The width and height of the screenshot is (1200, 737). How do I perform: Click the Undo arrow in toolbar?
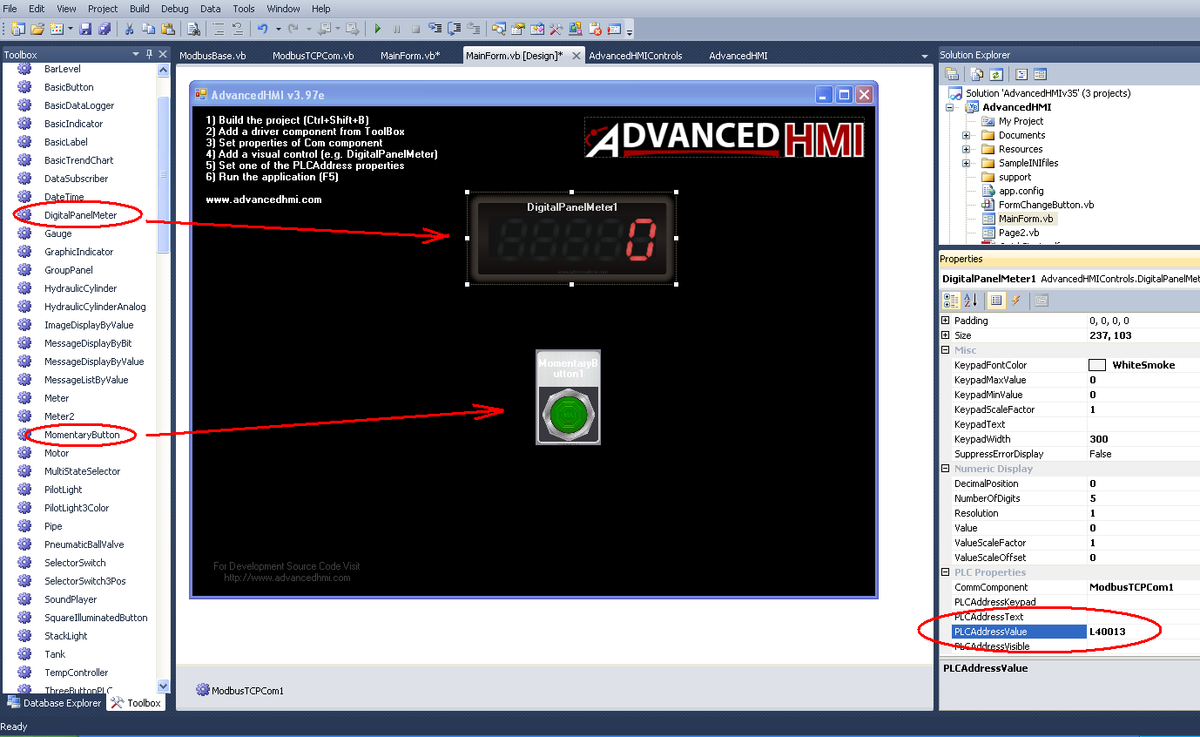pyautogui.click(x=262, y=29)
